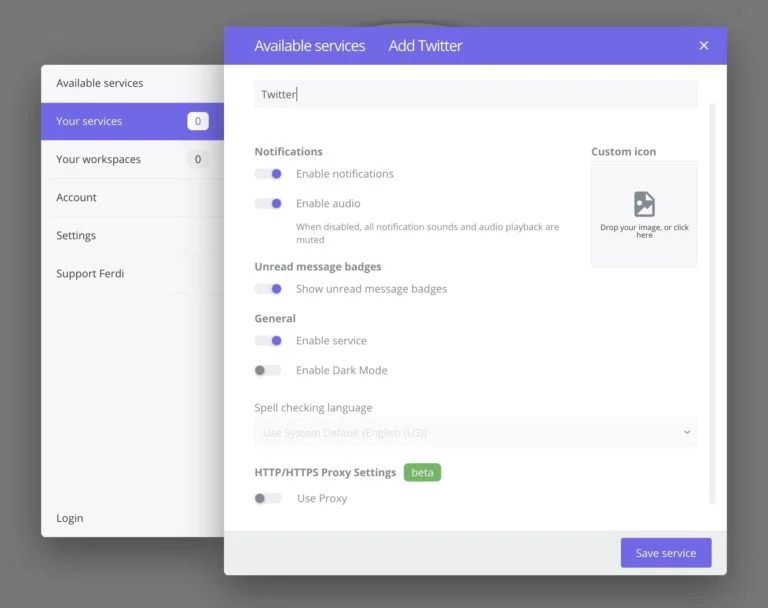The width and height of the screenshot is (768, 608).
Task: Open Settings in the sidebar
Action: 132,236
